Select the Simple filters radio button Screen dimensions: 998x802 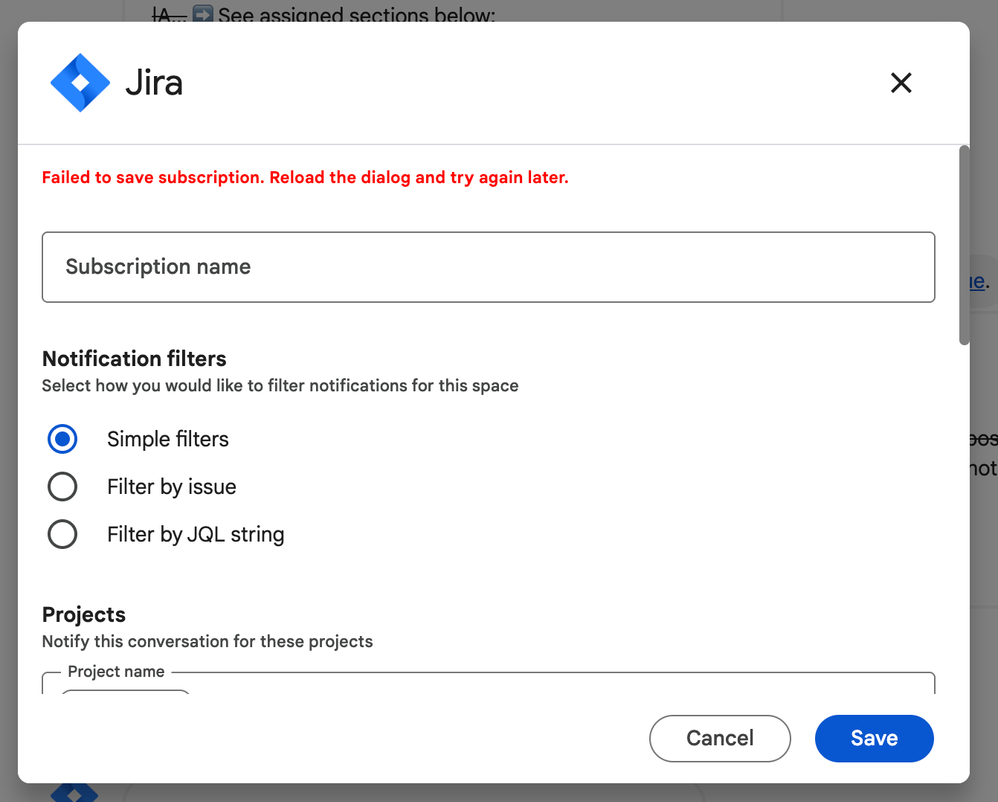(x=62, y=439)
